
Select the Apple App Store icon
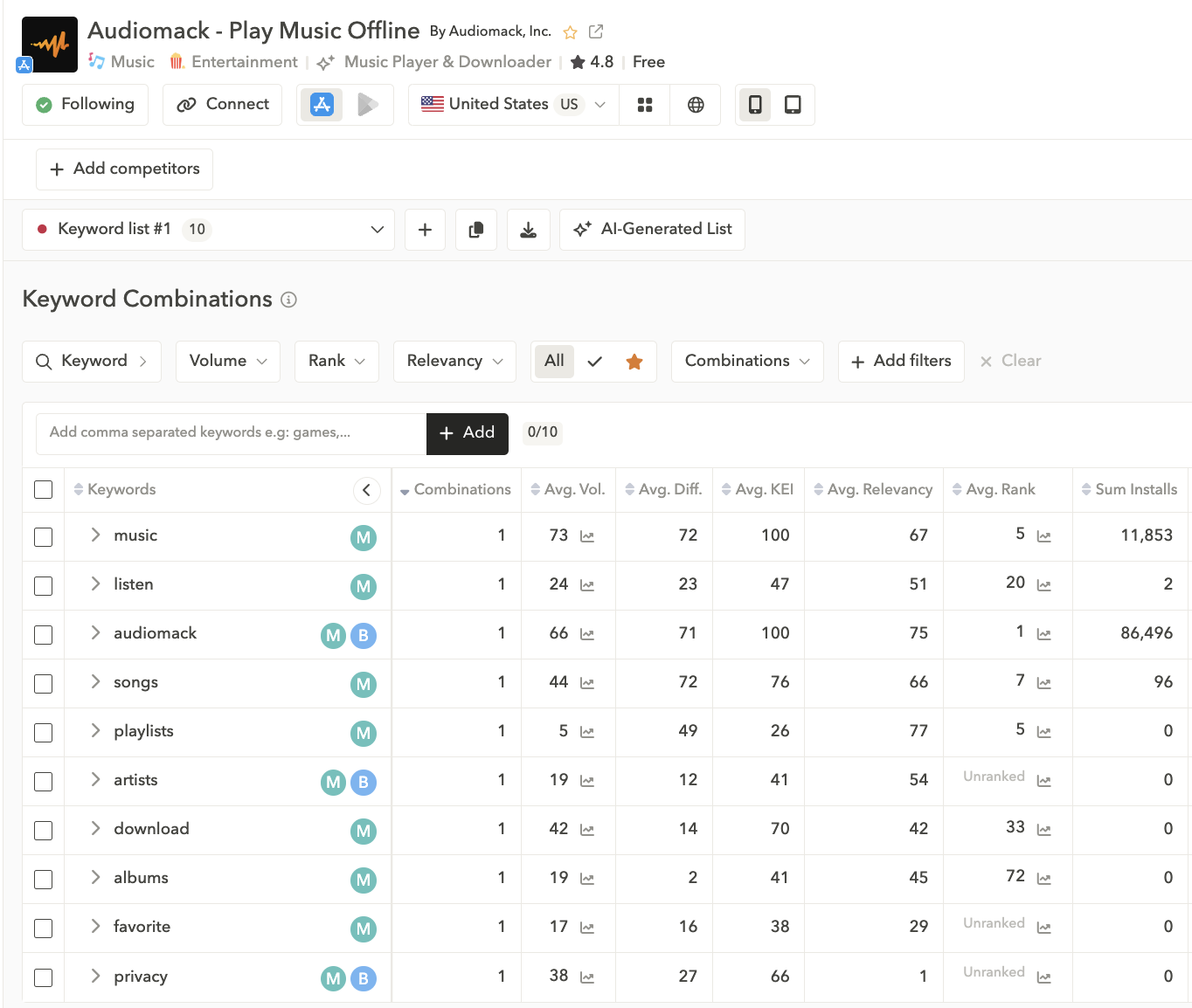pos(322,105)
